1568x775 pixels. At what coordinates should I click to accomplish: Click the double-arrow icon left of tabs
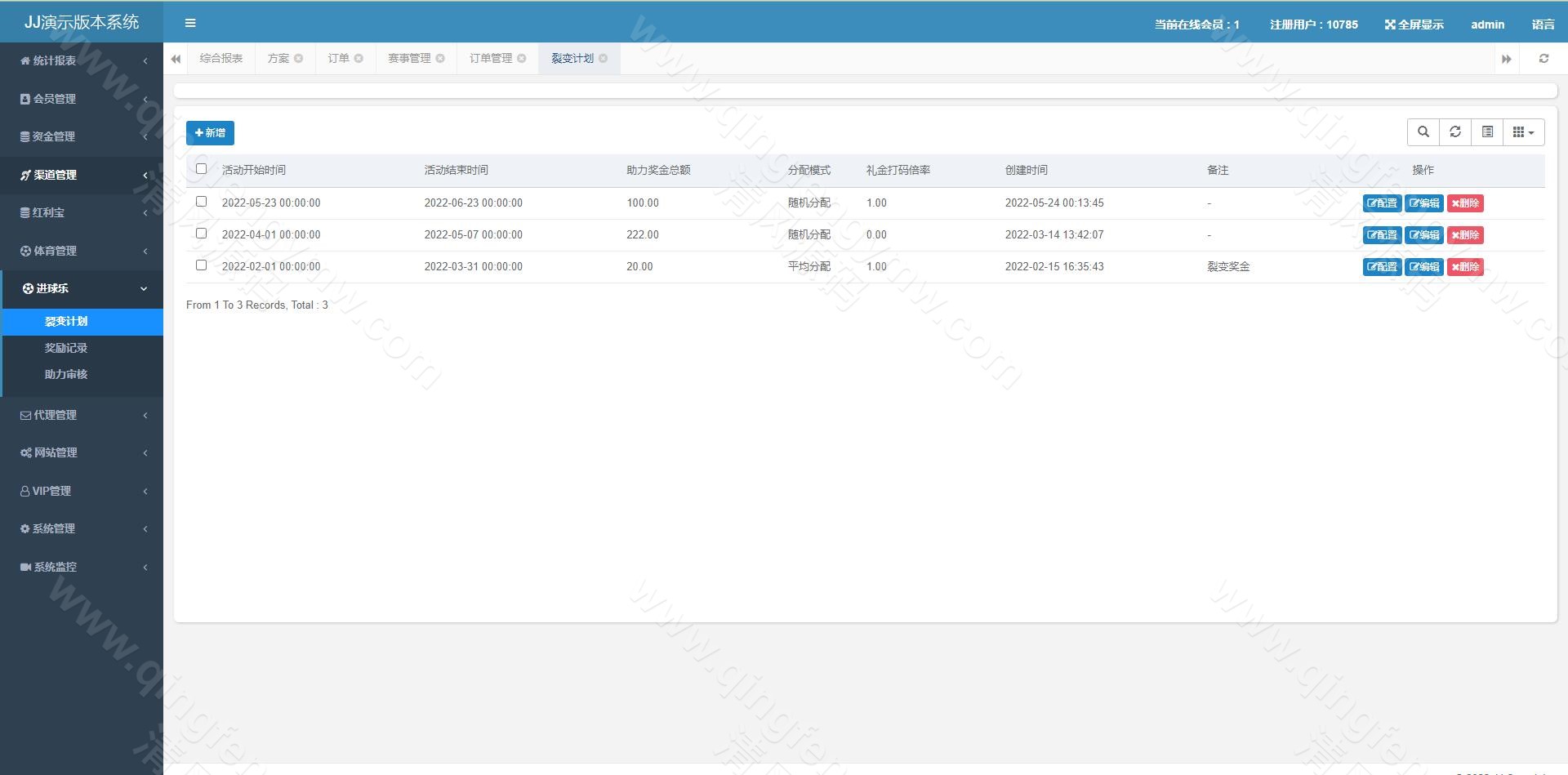click(x=176, y=58)
